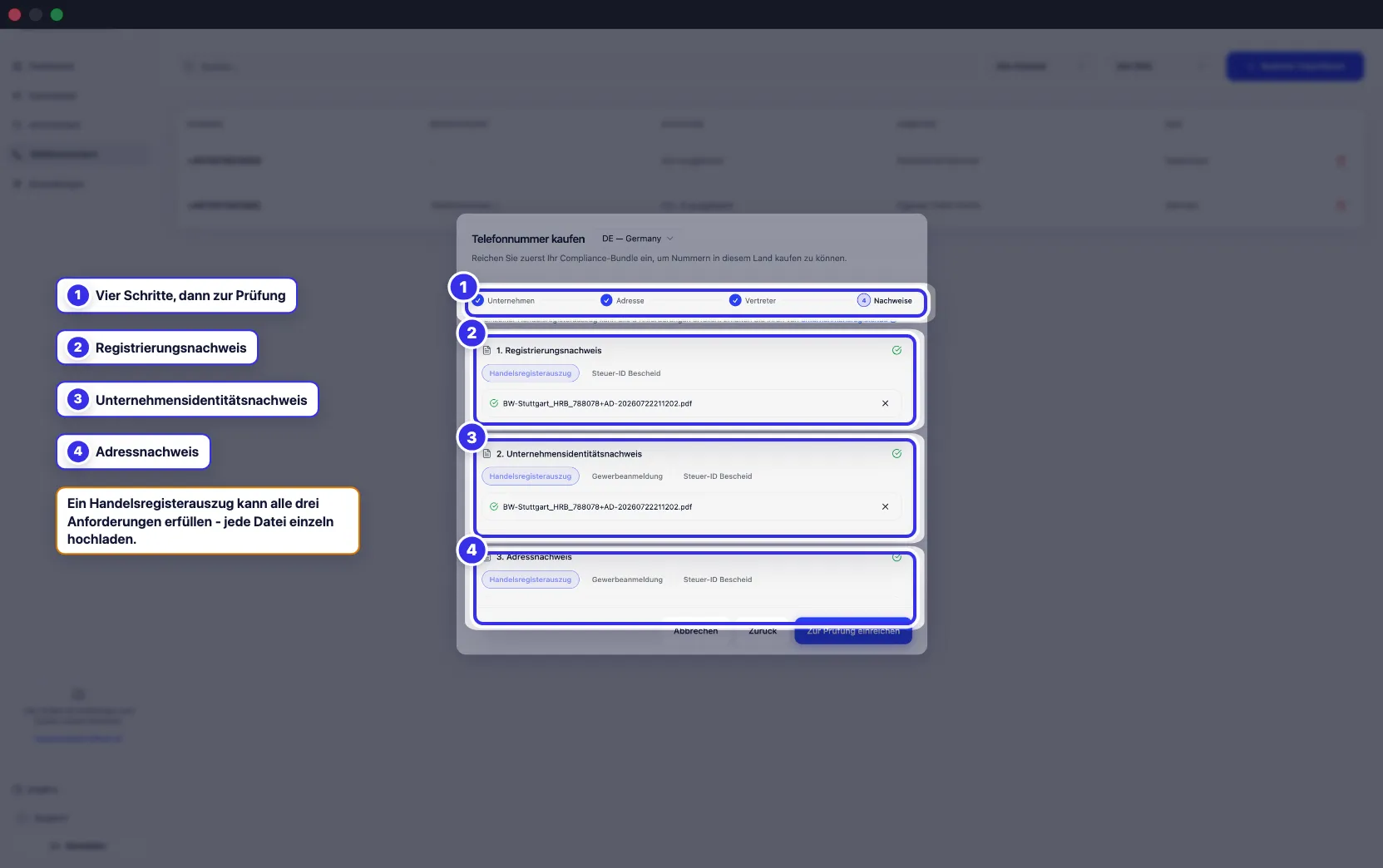
Task: Click green check in Unternehmensidentitätsnachweis header
Action: [896, 453]
